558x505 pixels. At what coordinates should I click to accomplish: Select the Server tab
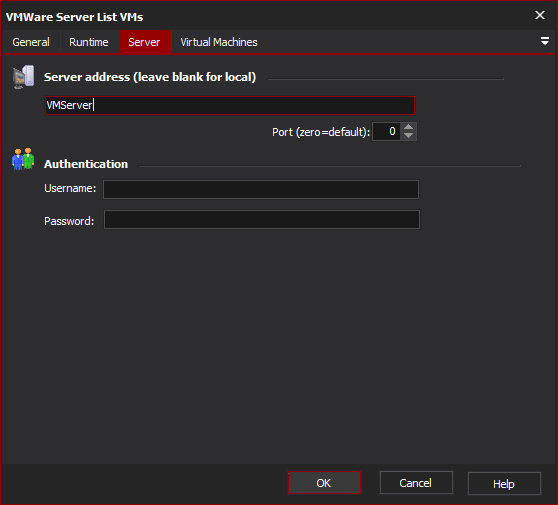point(144,42)
